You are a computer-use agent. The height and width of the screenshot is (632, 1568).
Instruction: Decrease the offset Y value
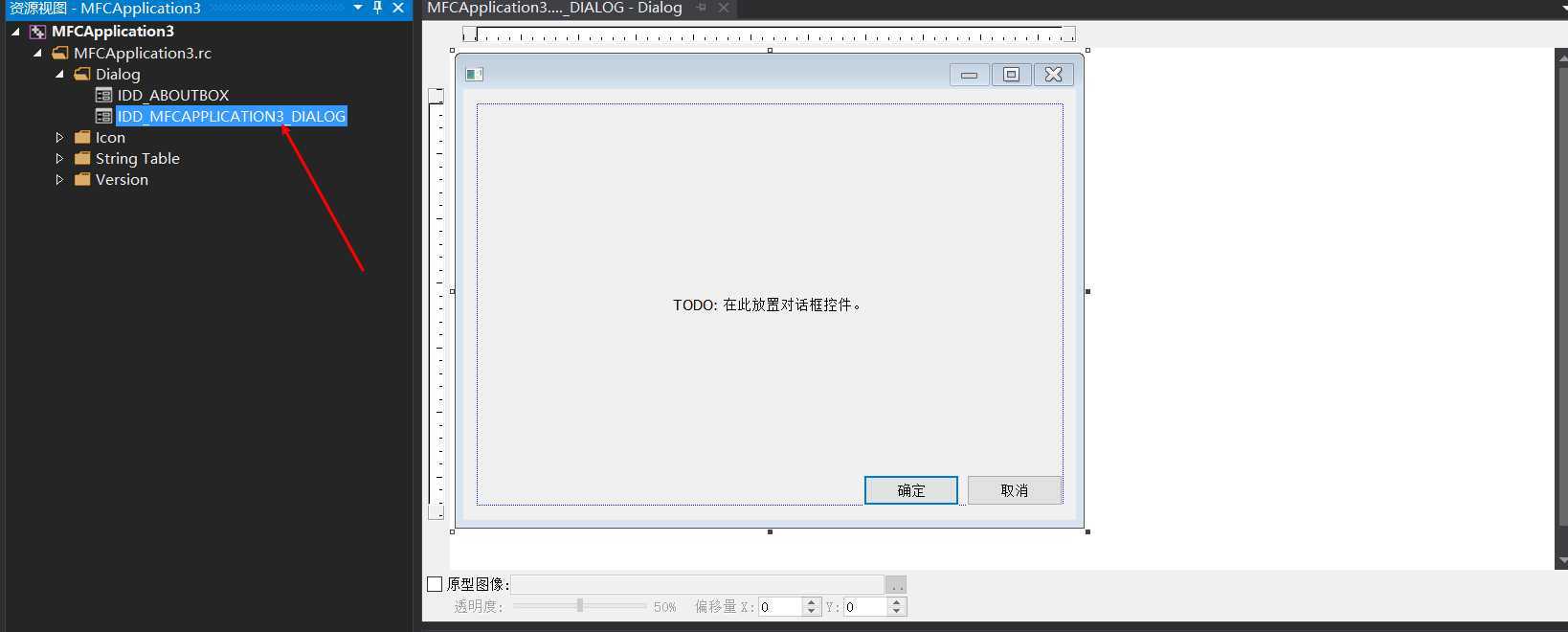click(x=897, y=612)
